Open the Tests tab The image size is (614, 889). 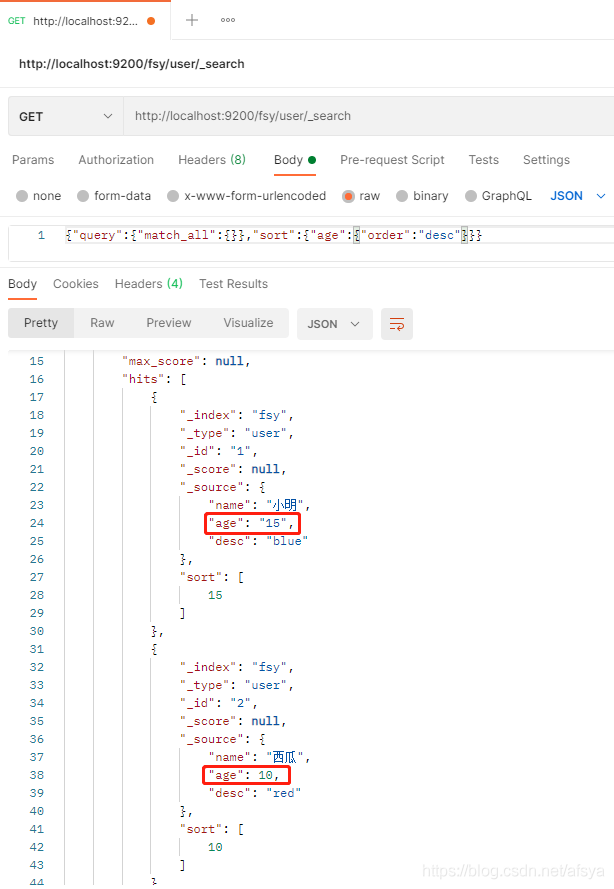pyautogui.click(x=484, y=160)
